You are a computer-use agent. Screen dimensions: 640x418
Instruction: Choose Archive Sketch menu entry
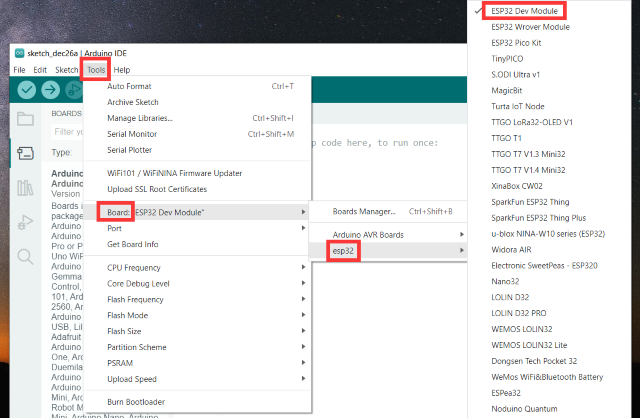(198, 102)
